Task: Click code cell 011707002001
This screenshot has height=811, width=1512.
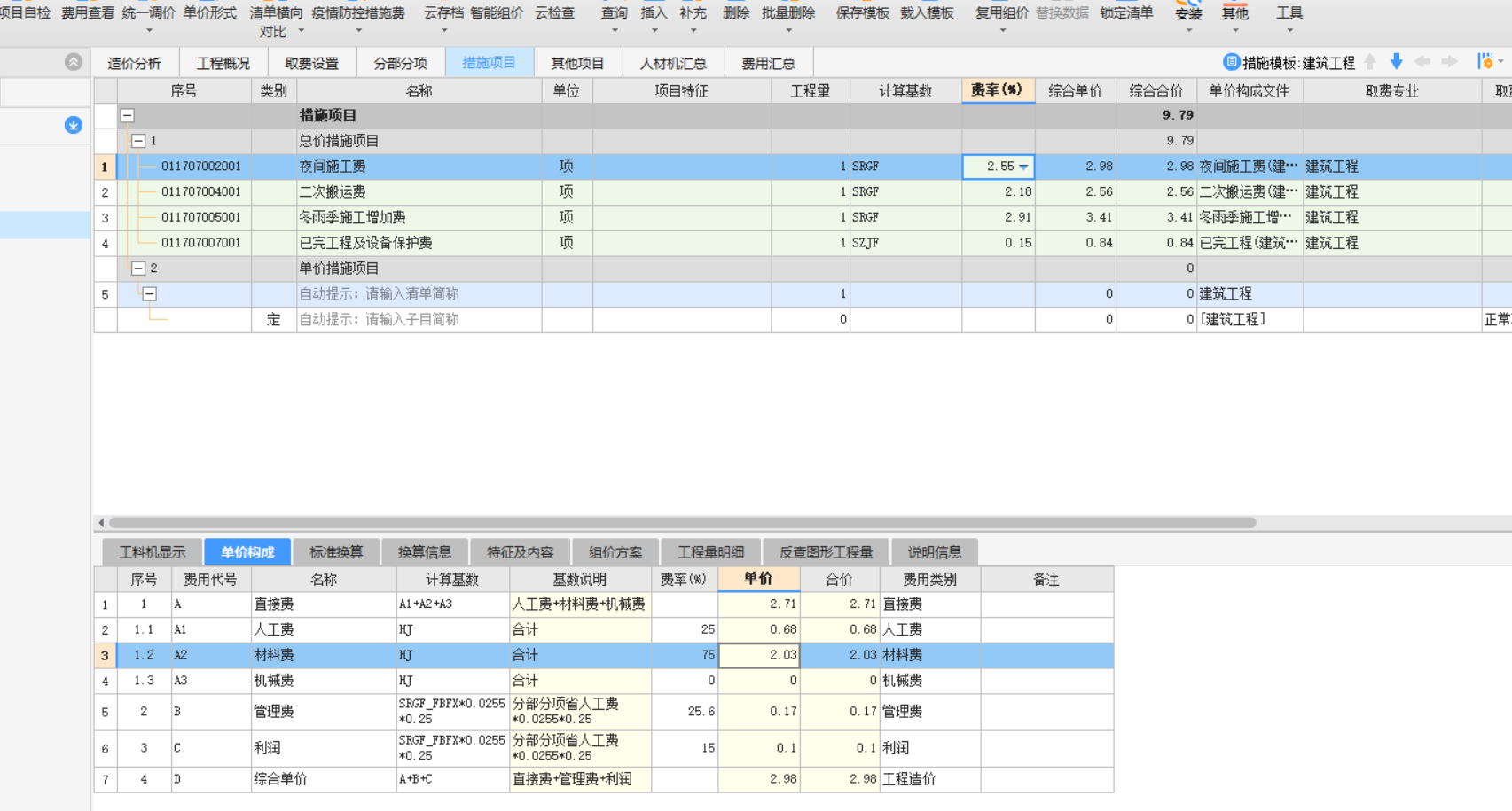Action: coord(201,166)
